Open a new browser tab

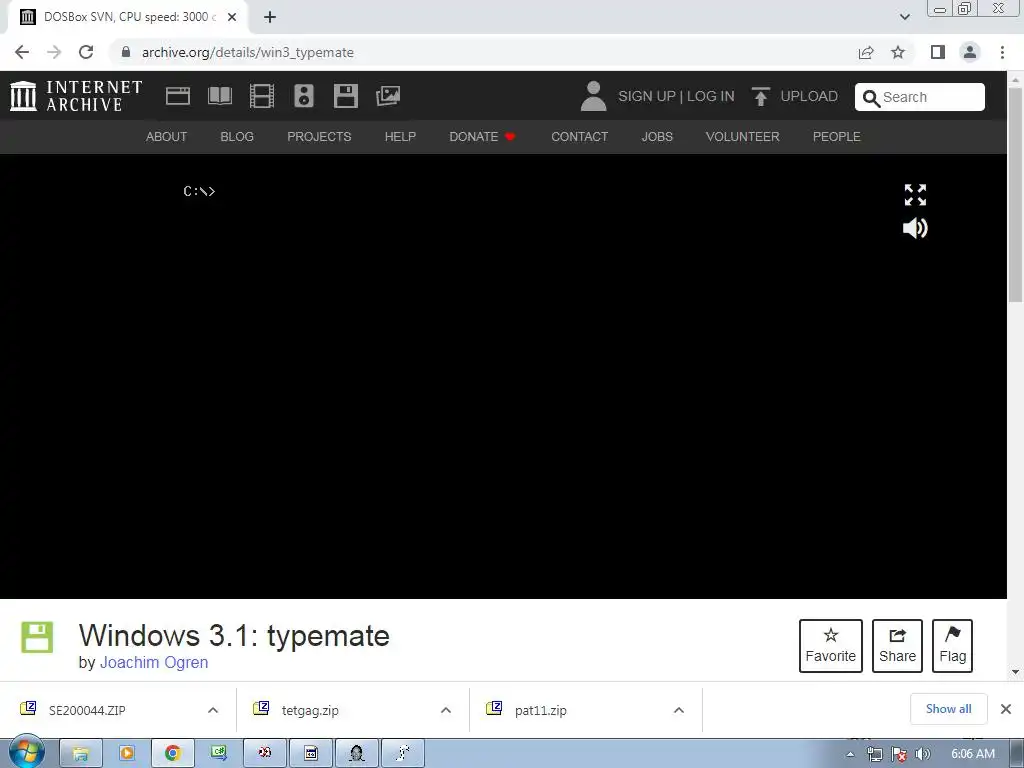(x=270, y=17)
